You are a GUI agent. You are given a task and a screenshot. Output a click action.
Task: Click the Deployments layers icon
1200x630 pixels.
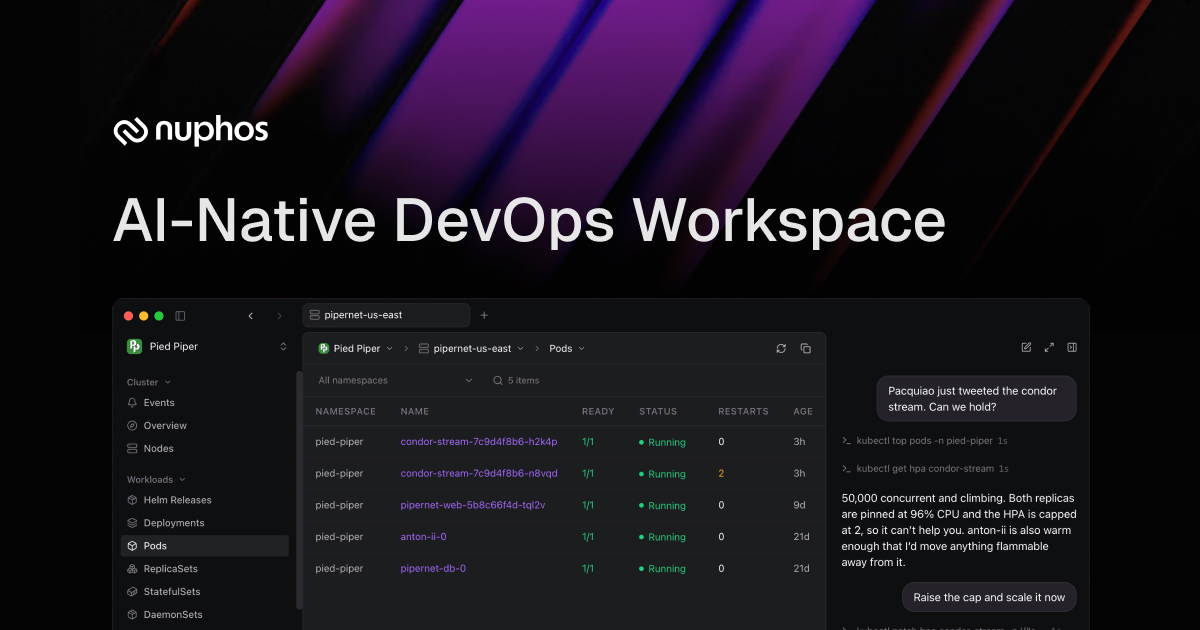point(133,523)
